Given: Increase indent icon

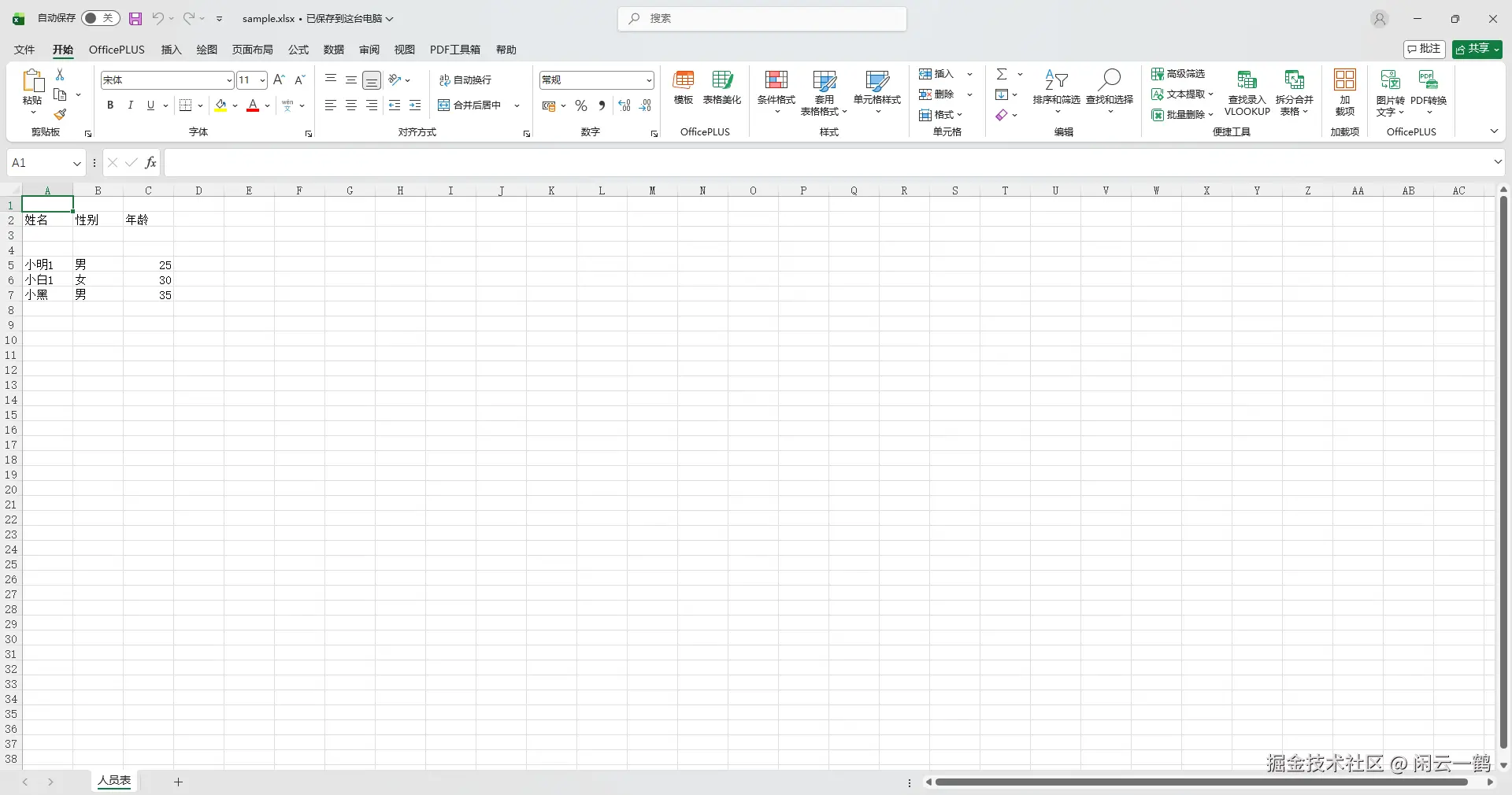Looking at the screenshot, I should pyautogui.click(x=415, y=105).
